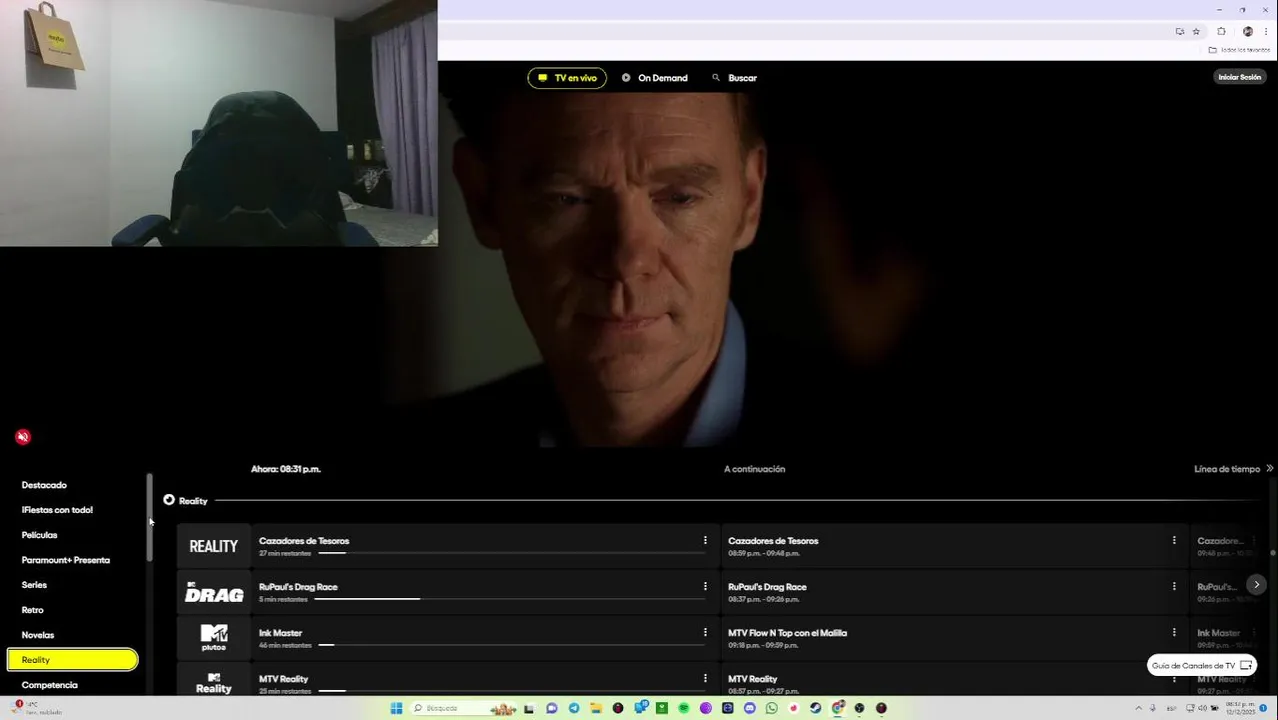Open options for upcoming MTV Reality 08:57 p.m.

pos(1174,678)
